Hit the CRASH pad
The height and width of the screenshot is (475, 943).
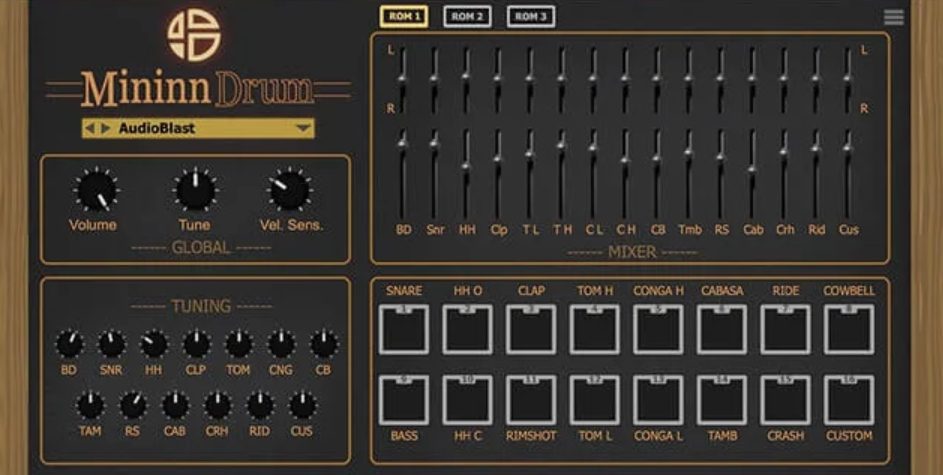coord(785,400)
